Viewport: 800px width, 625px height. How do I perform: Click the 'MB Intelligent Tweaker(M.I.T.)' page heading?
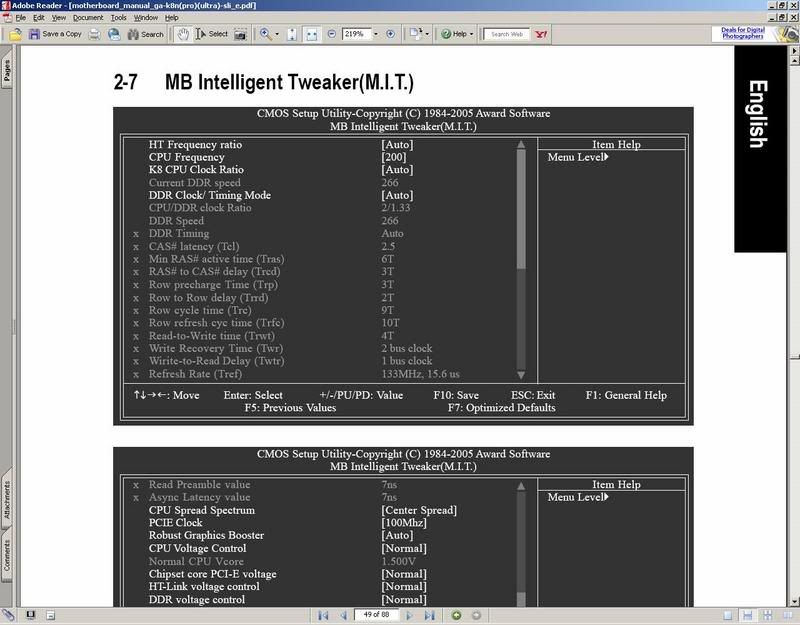tap(289, 82)
